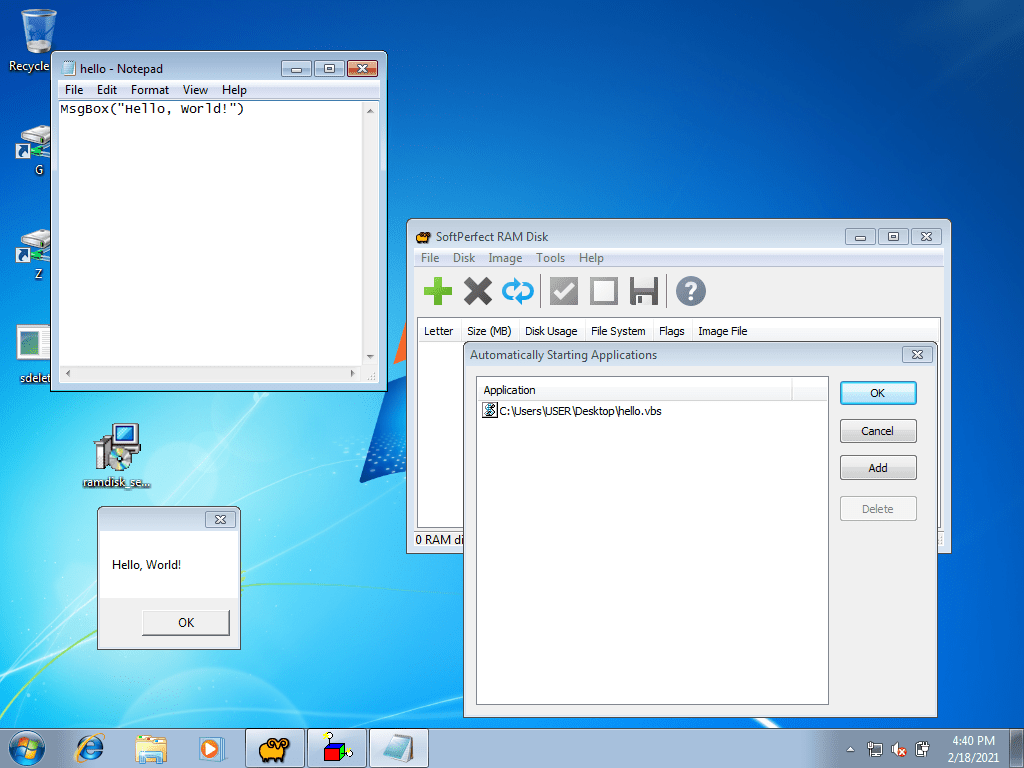Click the MsgBox line in Notepad text area
Image resolution: width=1024 pixels, height=768 pixels.
click(152, 109)
